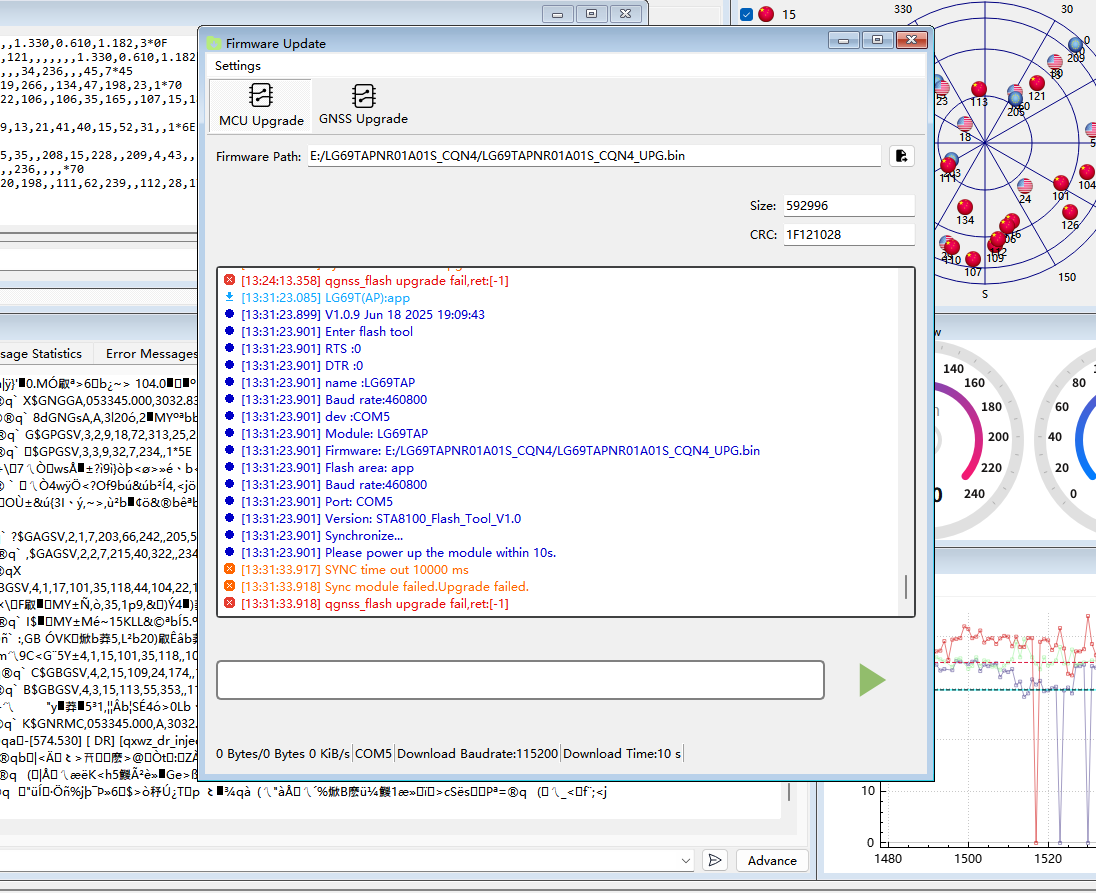Click the Firmware Path input field

(594, 156)
